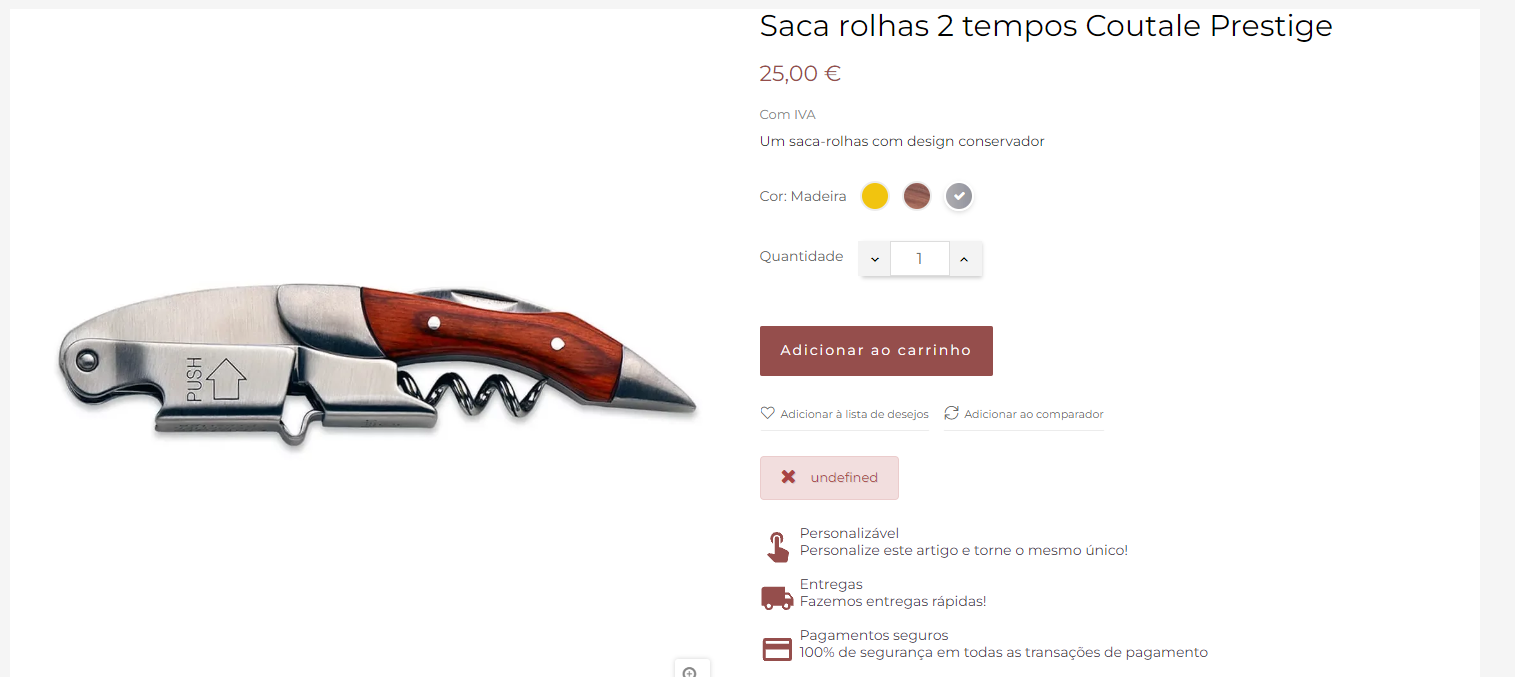
Task: Click Adicionar ao comparador link
Action: coord(1034,414)
